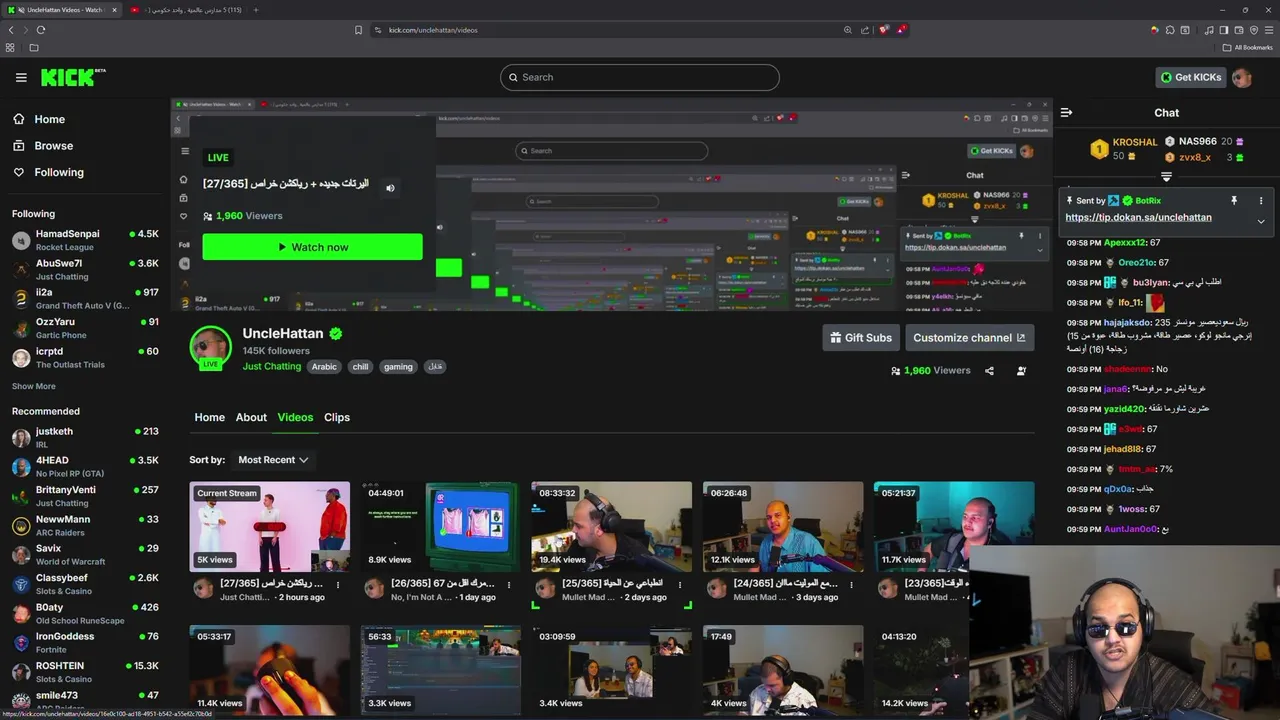Open BrittanyVenti in Recommended list
Viewport: 1280px width, 720px height.
click(x=85, y=496)
